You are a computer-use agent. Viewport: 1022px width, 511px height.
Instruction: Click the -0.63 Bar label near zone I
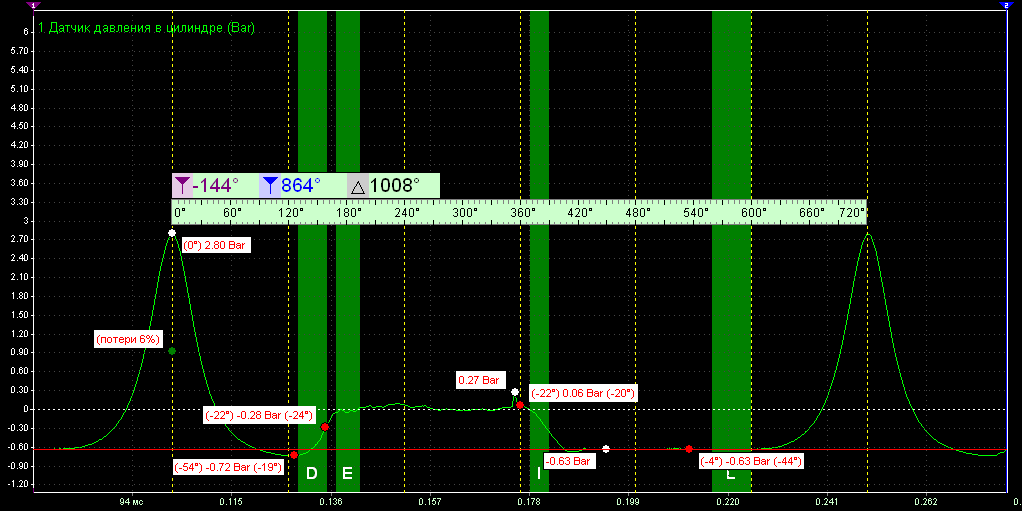[570, 461]
